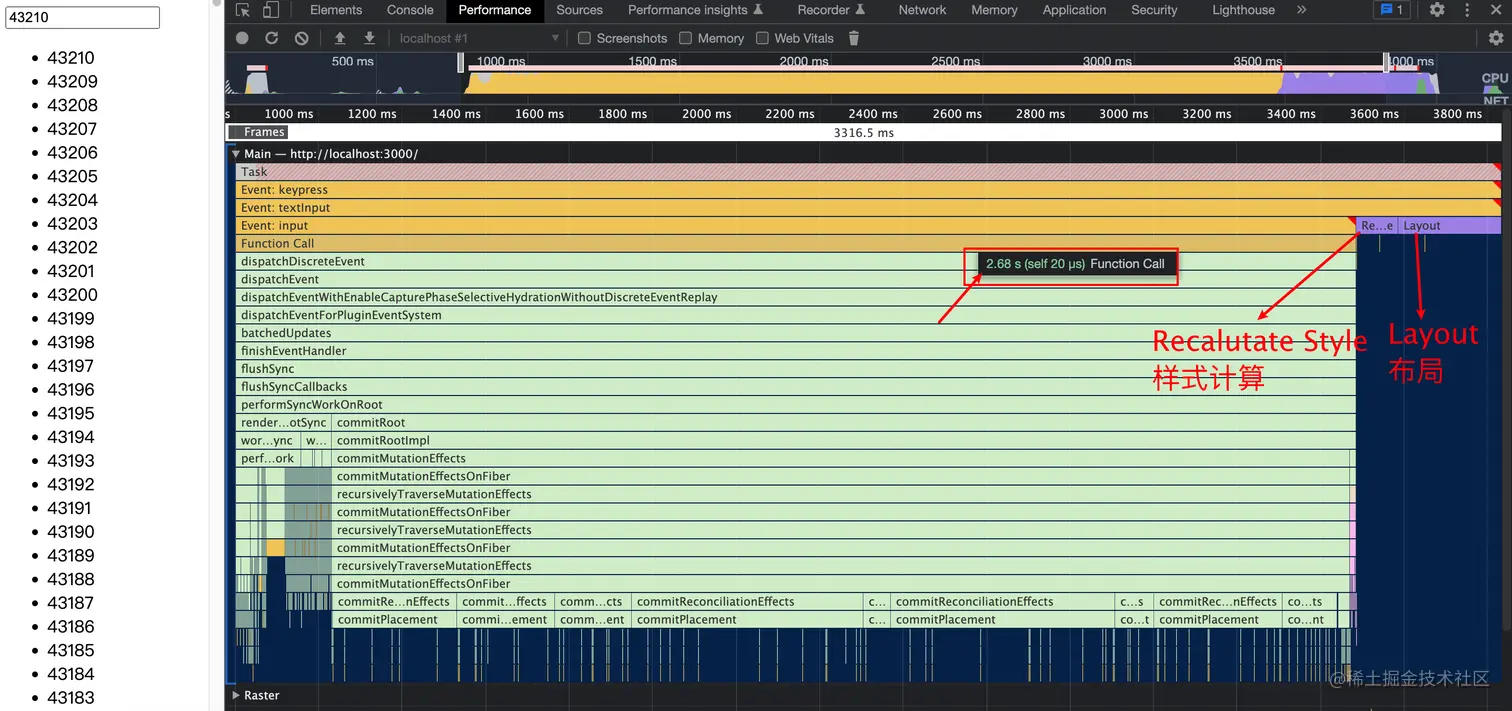The height and width of the screenshot is (711, 1512).
Task: Select the Performance tab
Action: click(x=495, y=10)
